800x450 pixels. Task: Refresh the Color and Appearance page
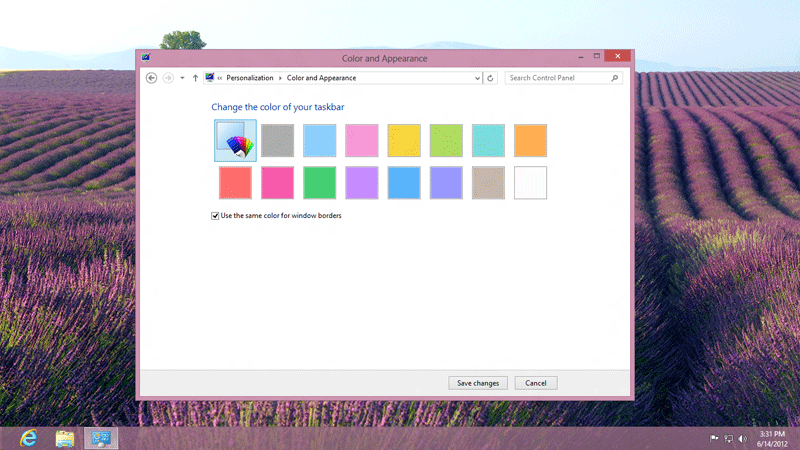[x=491, y=78]
